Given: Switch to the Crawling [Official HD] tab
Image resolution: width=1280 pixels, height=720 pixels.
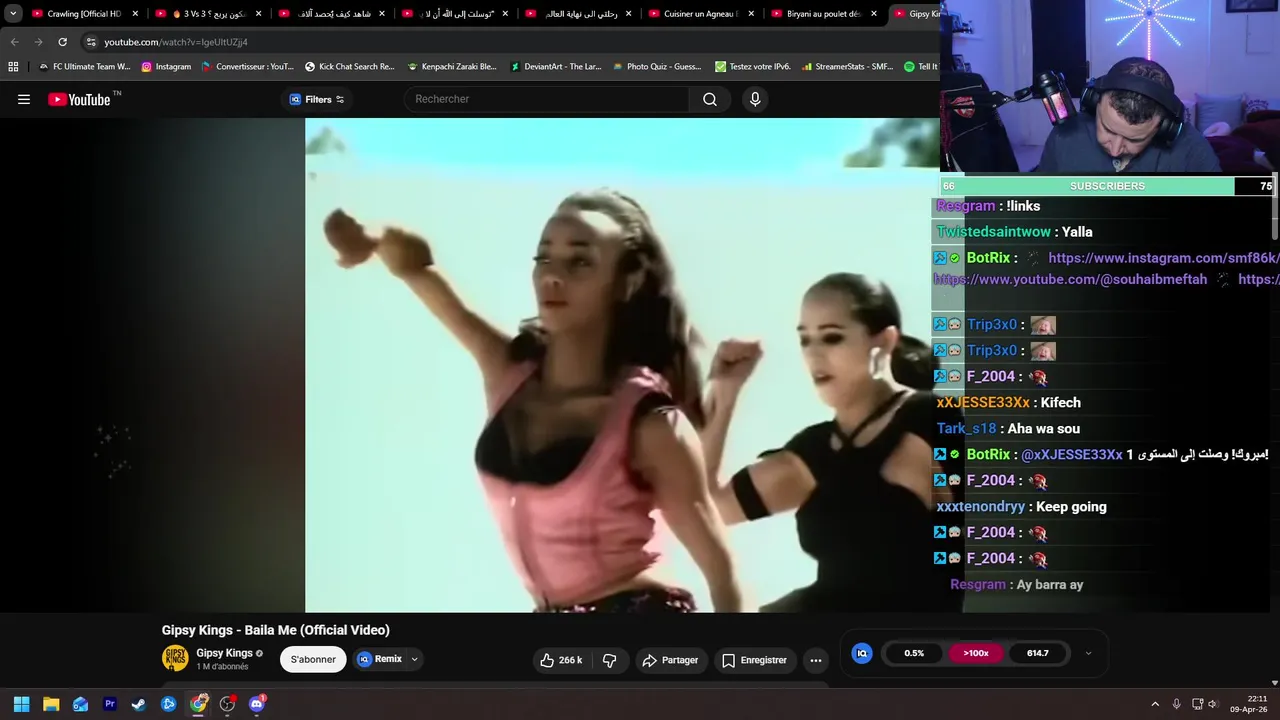Looking at the screenshot, I should pyautogui.click(x=84, y=14).
